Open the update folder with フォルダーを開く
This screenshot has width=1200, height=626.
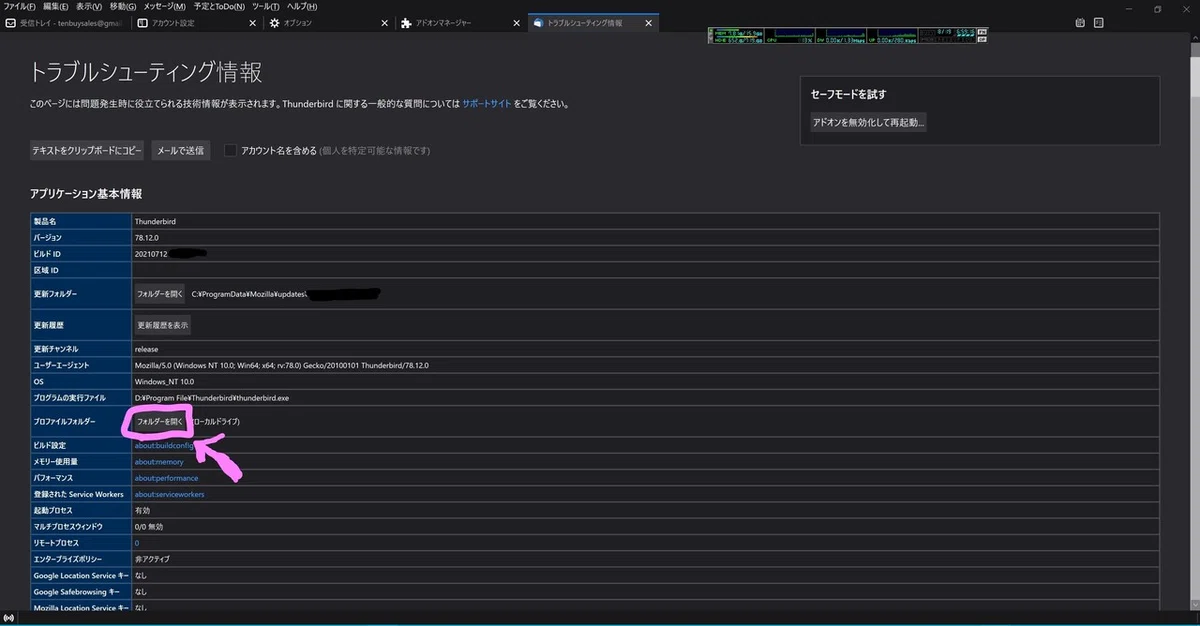pos(160,294)
